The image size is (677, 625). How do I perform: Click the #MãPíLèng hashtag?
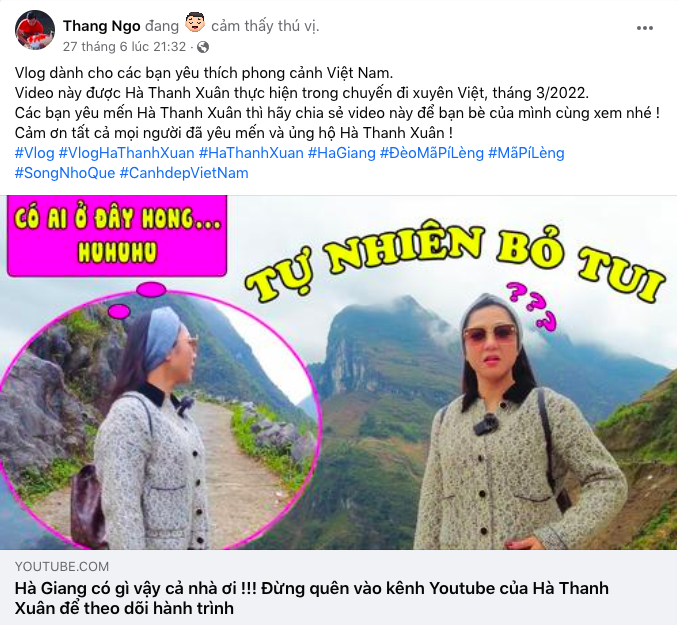pyautogui.click(x=526, y=153)
